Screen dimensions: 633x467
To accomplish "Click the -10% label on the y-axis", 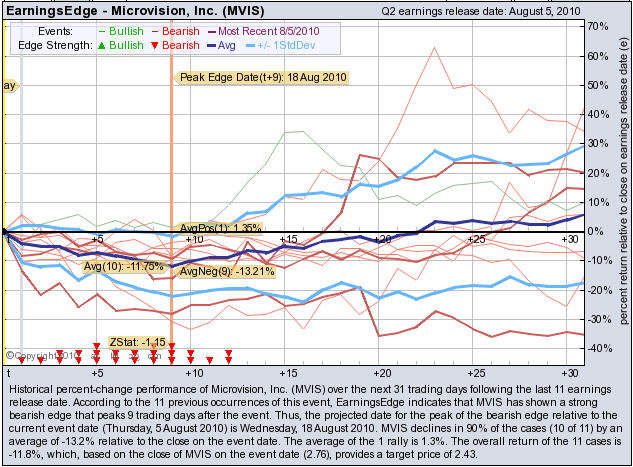I will tap(599, 260).
